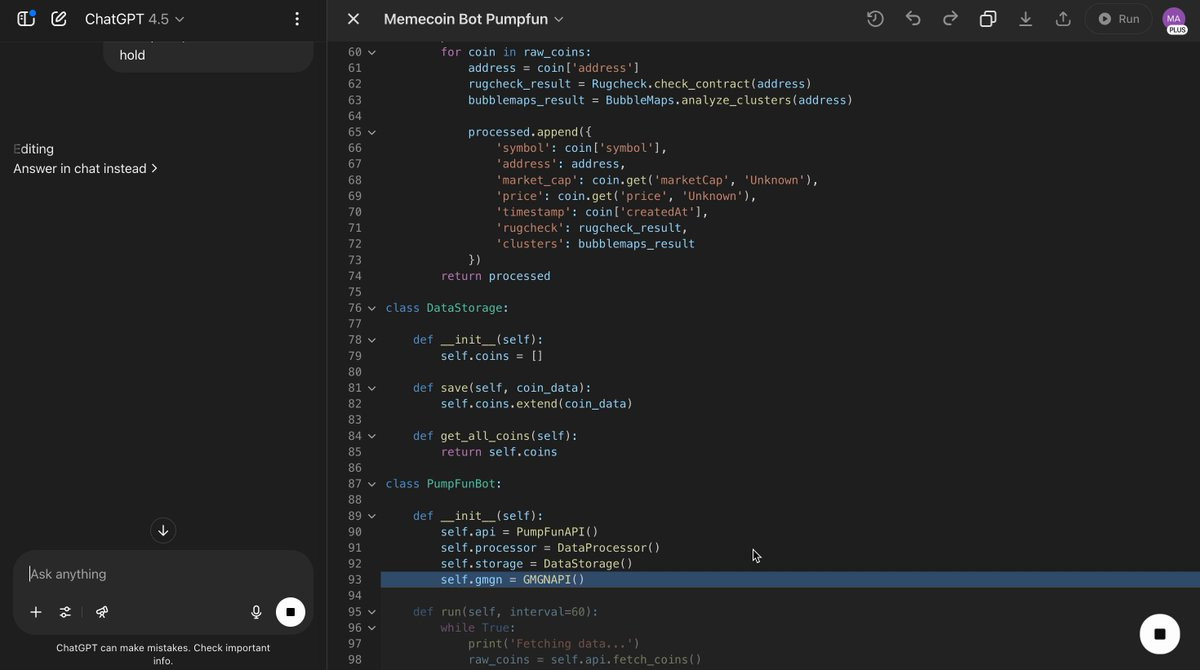Collapse processed.append block at line 65

pyautogui.click(x=372, y=132)
